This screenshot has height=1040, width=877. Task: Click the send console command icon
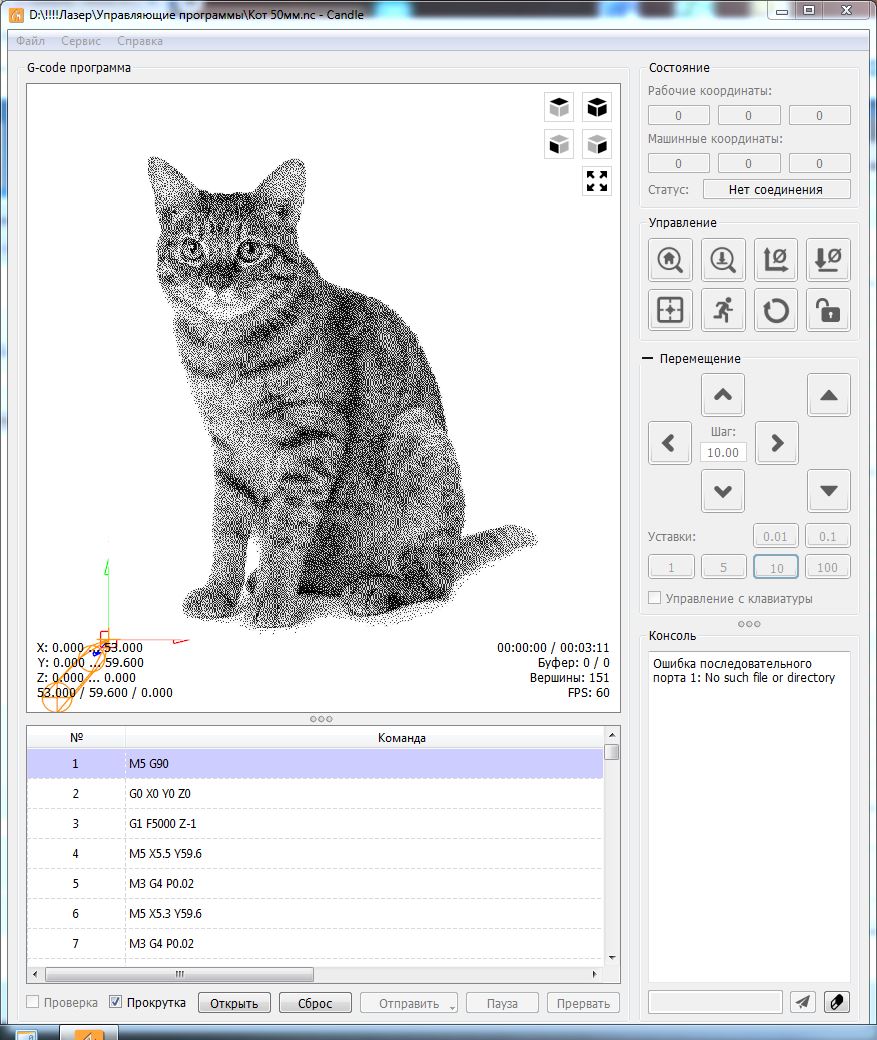tap(803, 1002)
